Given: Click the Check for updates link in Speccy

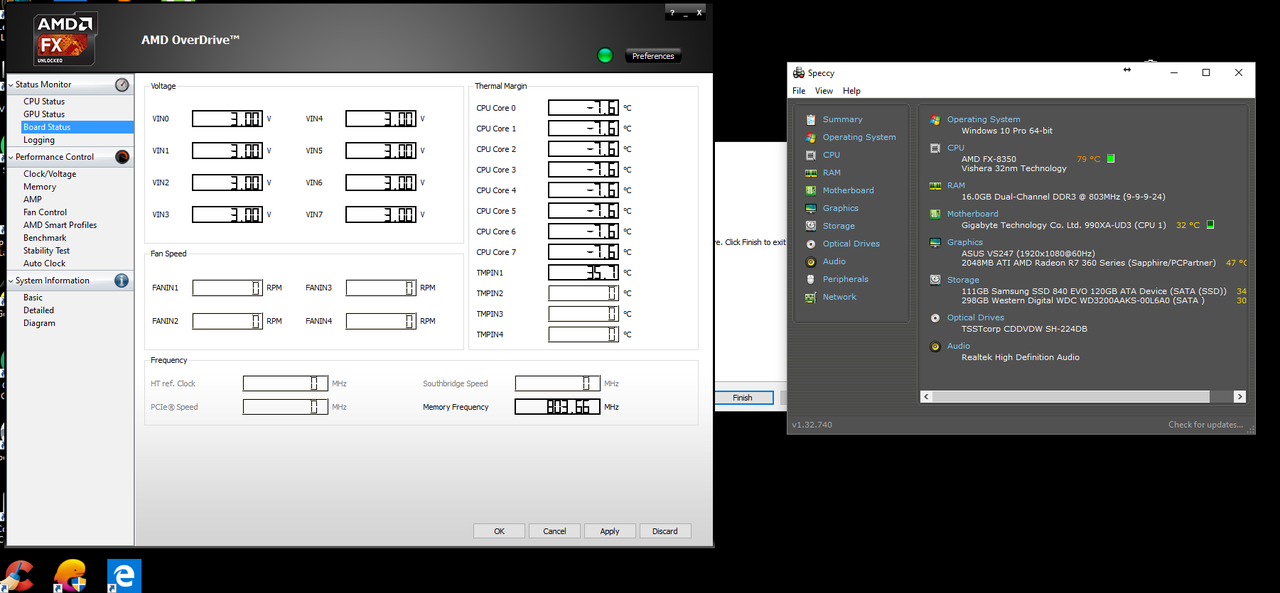Looking at the screenshot, I should point(1206,425).
